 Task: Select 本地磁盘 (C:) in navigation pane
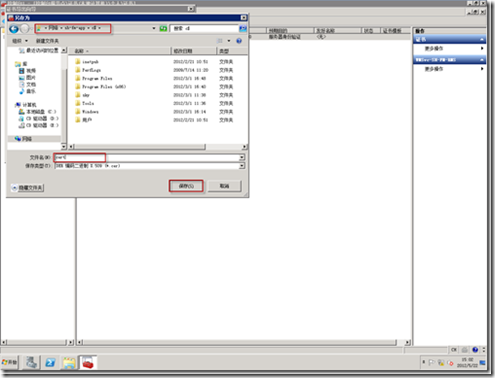pyautogui.click(x=38, y=112)
